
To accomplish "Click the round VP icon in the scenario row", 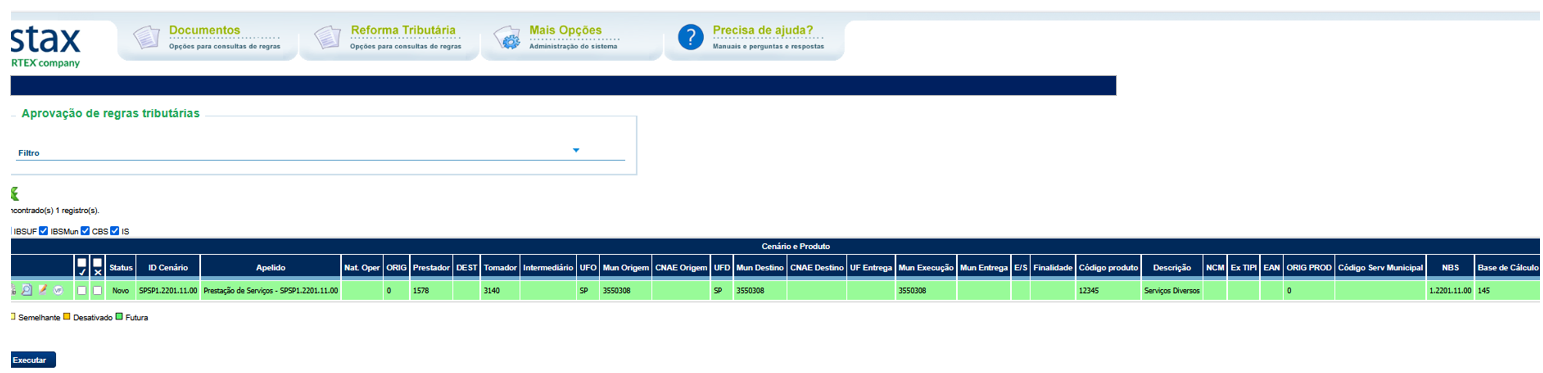I will (x=58, y=290).
